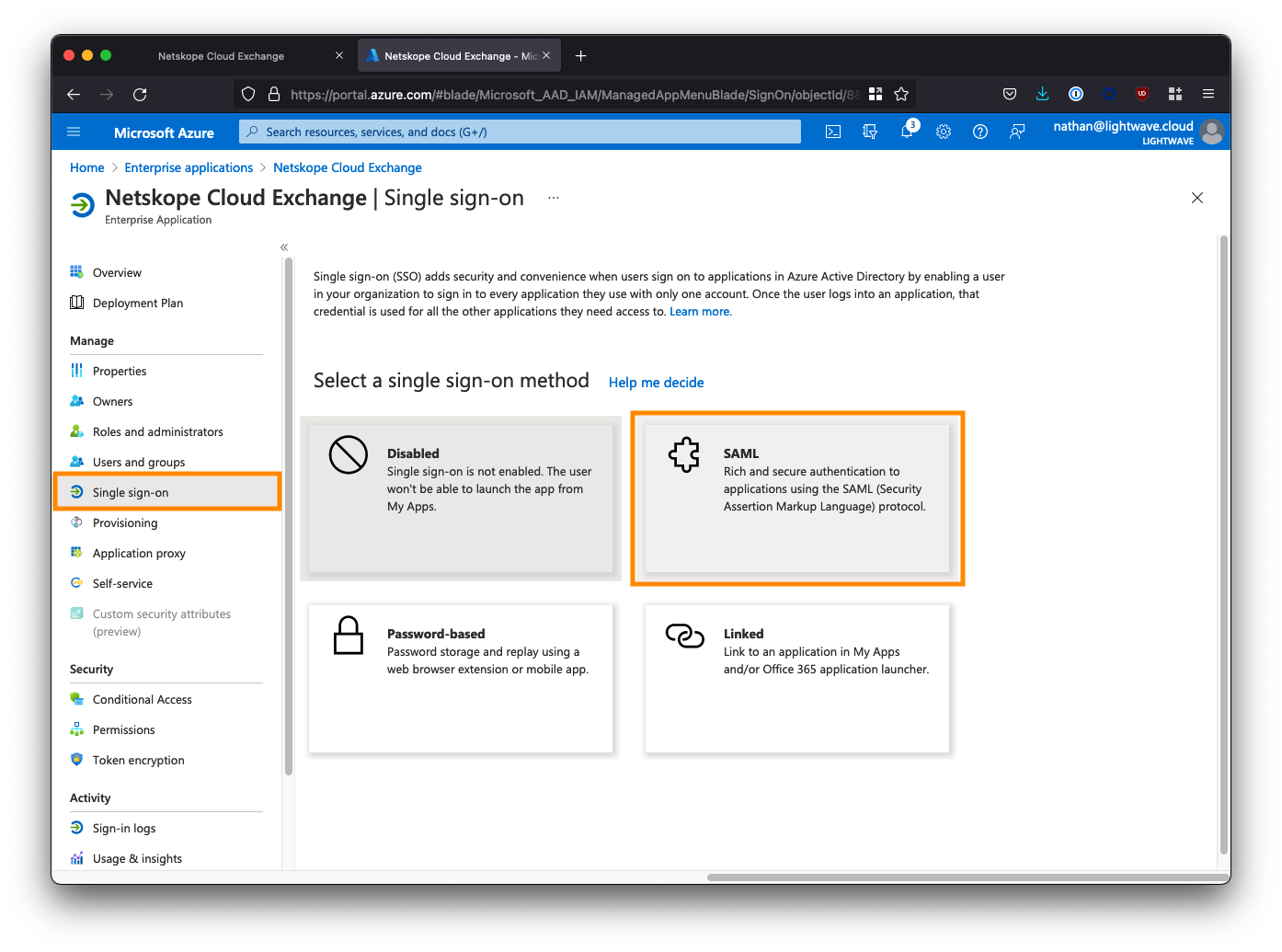
Task: Open the notifications bell
Action: point(907,132)
